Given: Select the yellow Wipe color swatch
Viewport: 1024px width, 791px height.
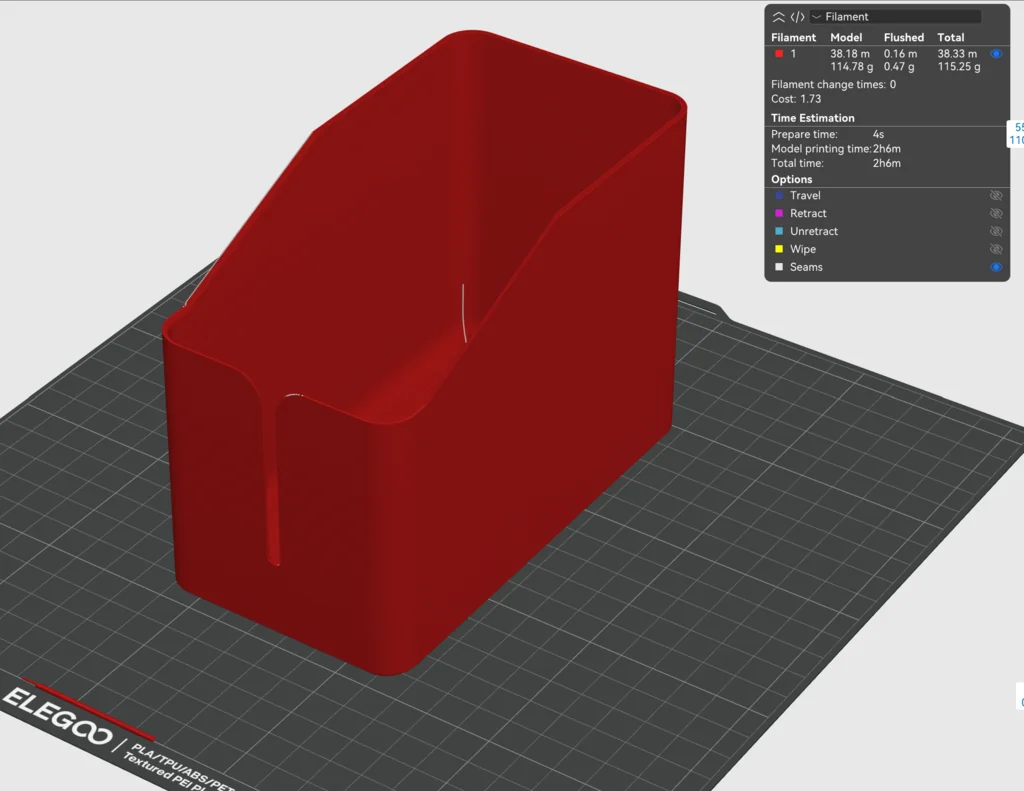Looking at the screenshot, I should click(779, 250).
